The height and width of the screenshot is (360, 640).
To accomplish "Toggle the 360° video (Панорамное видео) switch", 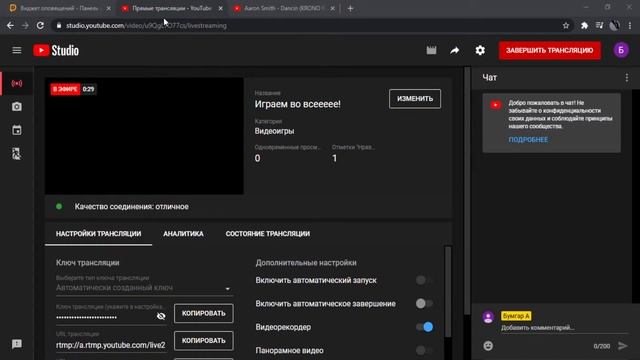I will (424, 350).
